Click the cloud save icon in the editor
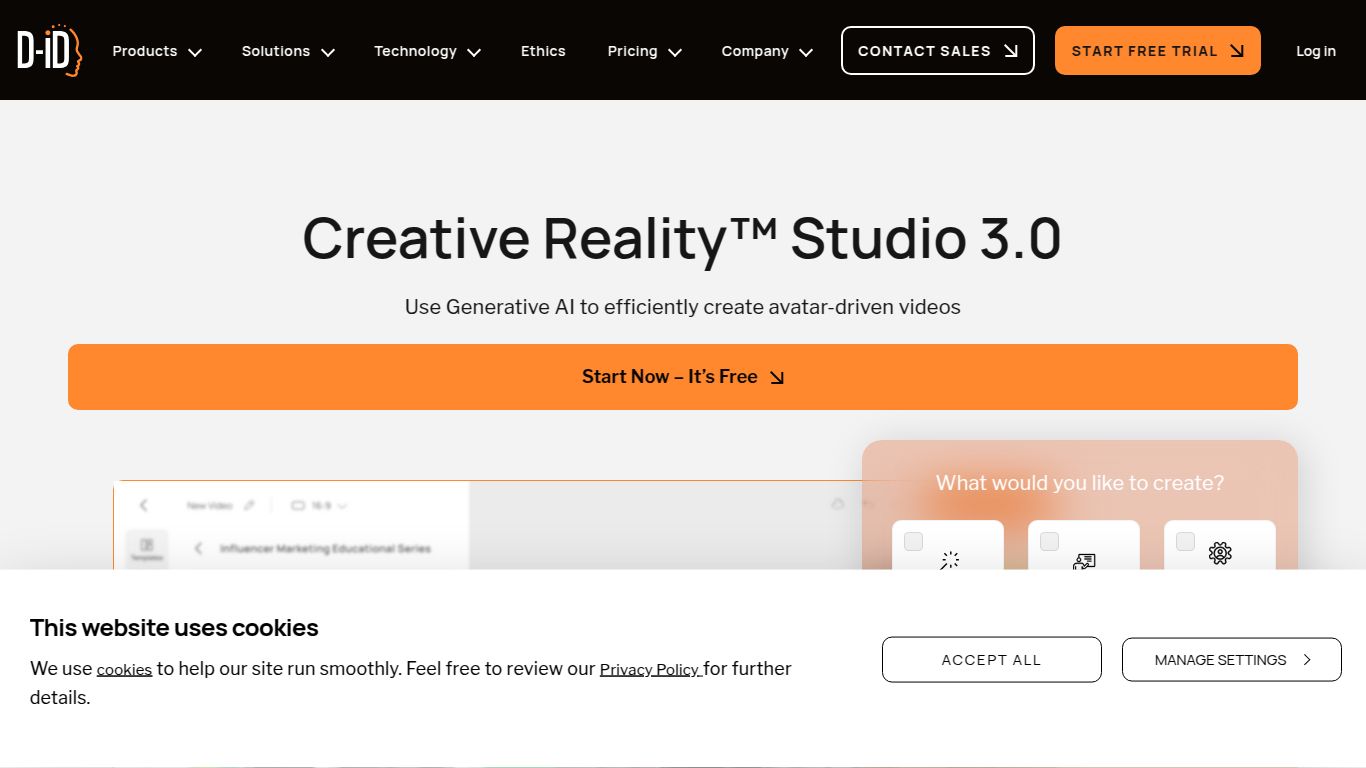 pos(838,504)
